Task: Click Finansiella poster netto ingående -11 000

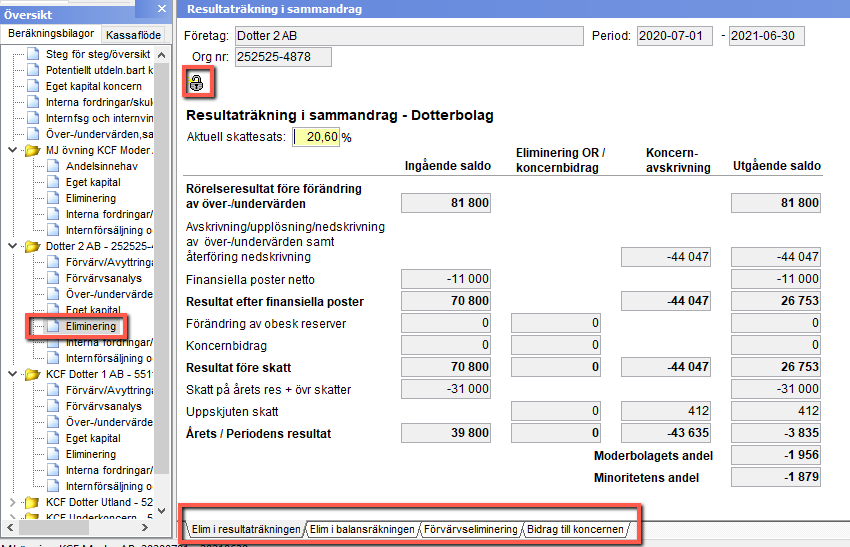Action: [446, 279]
